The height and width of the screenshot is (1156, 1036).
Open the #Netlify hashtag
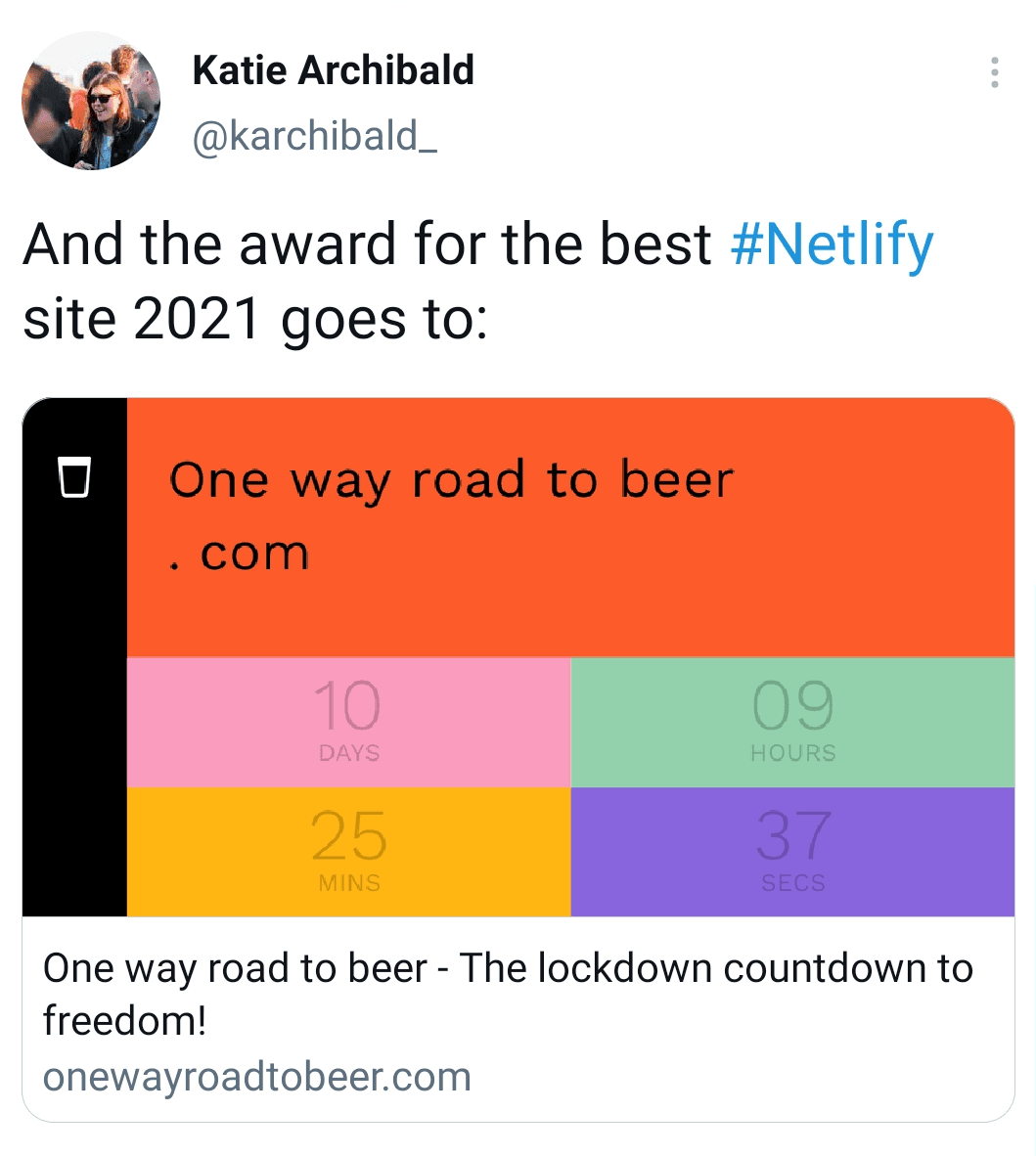click(832, 245)
